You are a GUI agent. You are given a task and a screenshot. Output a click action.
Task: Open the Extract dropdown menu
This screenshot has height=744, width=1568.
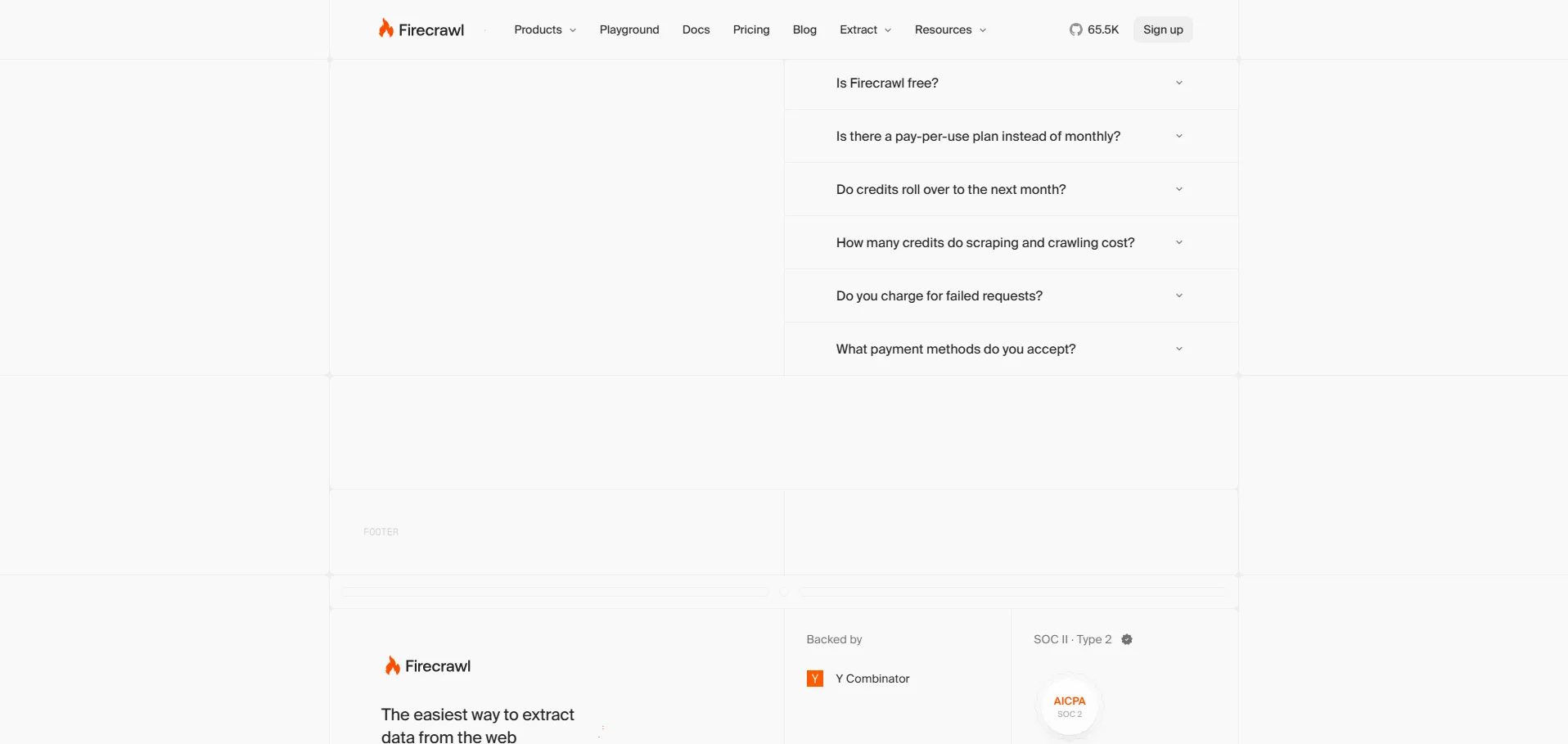pyautogui.click(x=865, y=29)
